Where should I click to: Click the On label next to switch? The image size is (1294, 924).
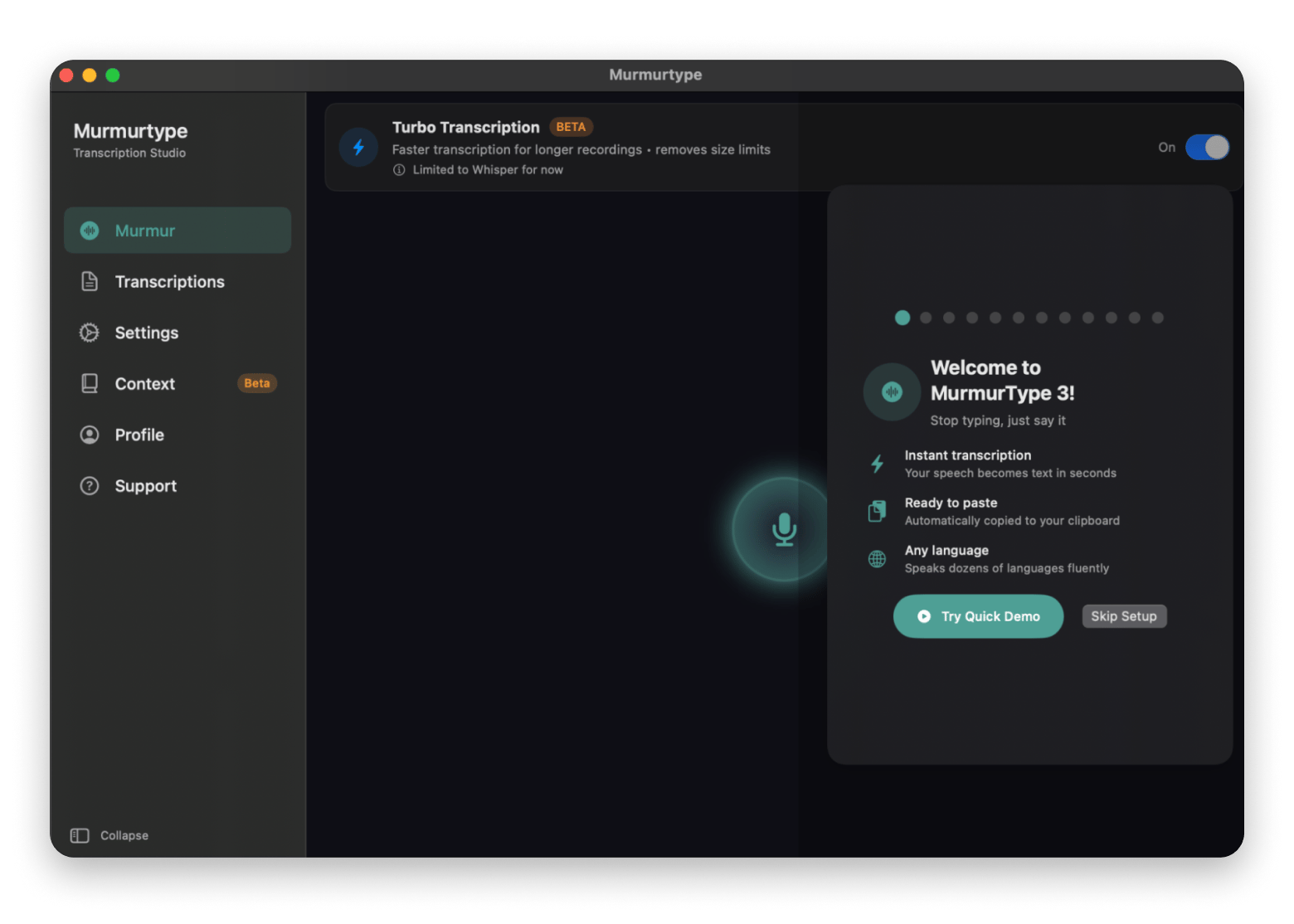point(1166,148)
